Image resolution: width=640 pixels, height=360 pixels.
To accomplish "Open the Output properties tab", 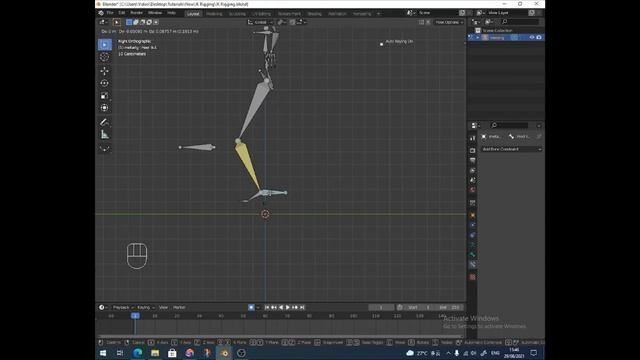I will (472, 160).
